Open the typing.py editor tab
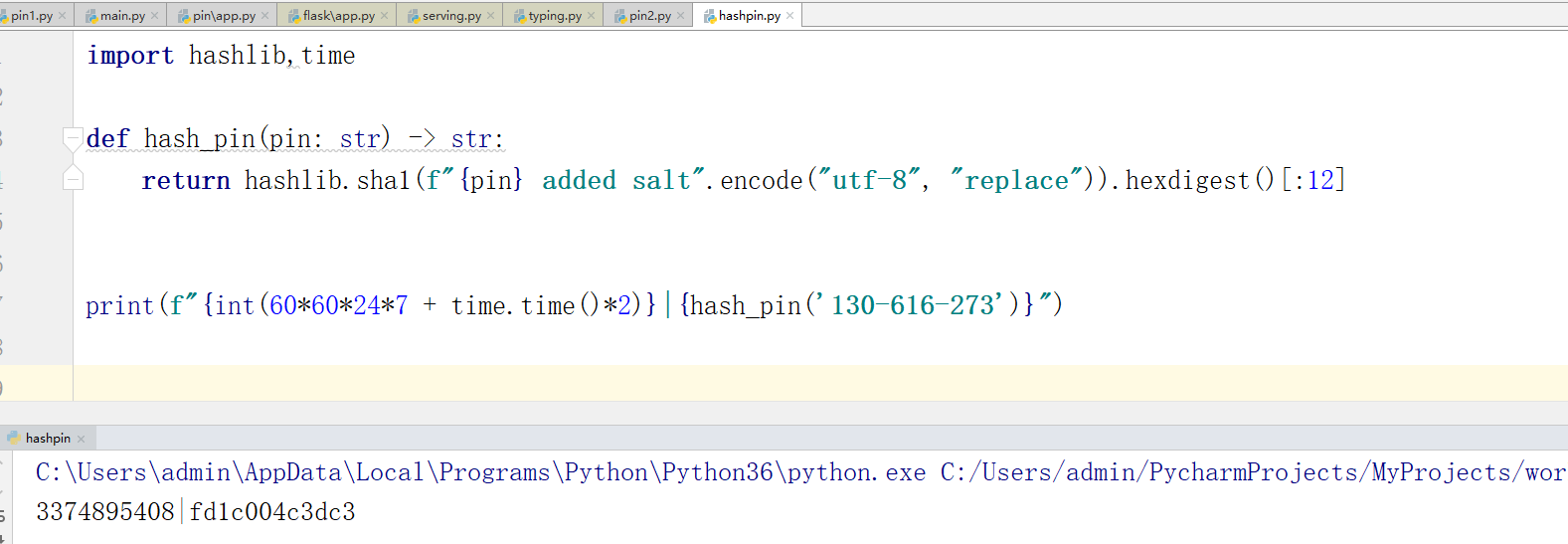The image size is (1568, 544). point(554,16)
